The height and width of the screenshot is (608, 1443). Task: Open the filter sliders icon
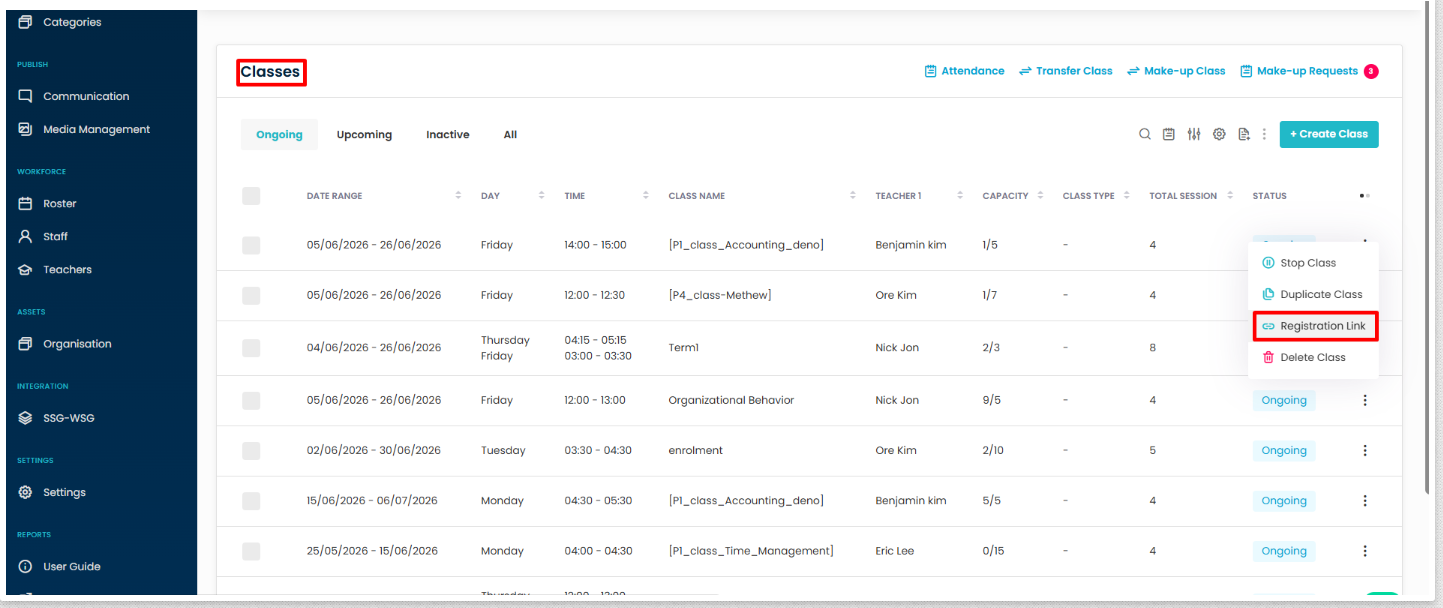tap(1194, 134)
